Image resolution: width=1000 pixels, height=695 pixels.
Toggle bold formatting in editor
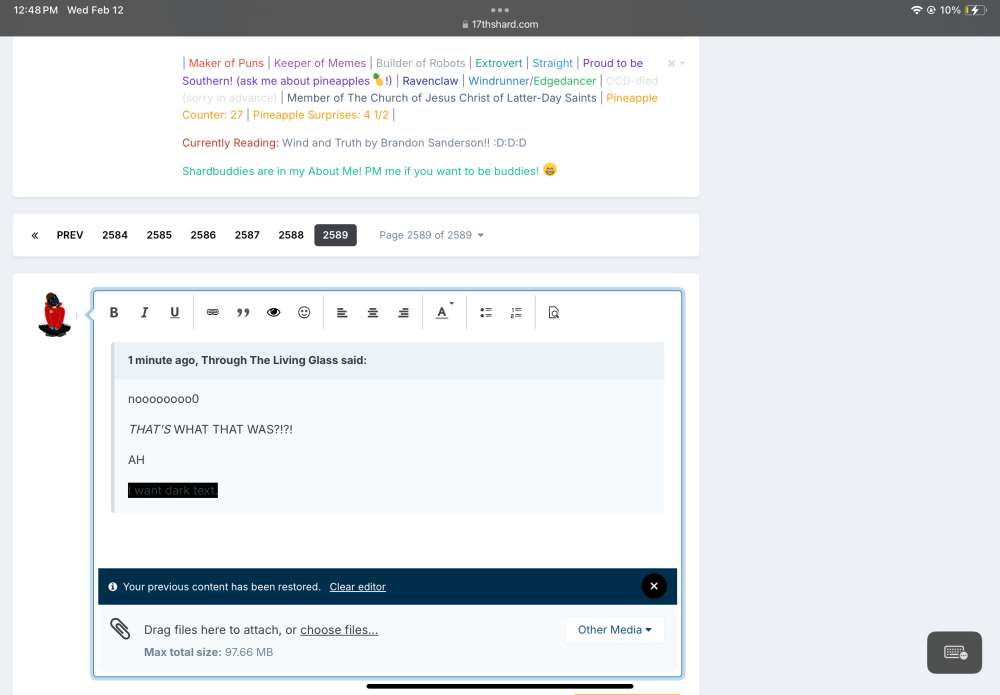114,312
